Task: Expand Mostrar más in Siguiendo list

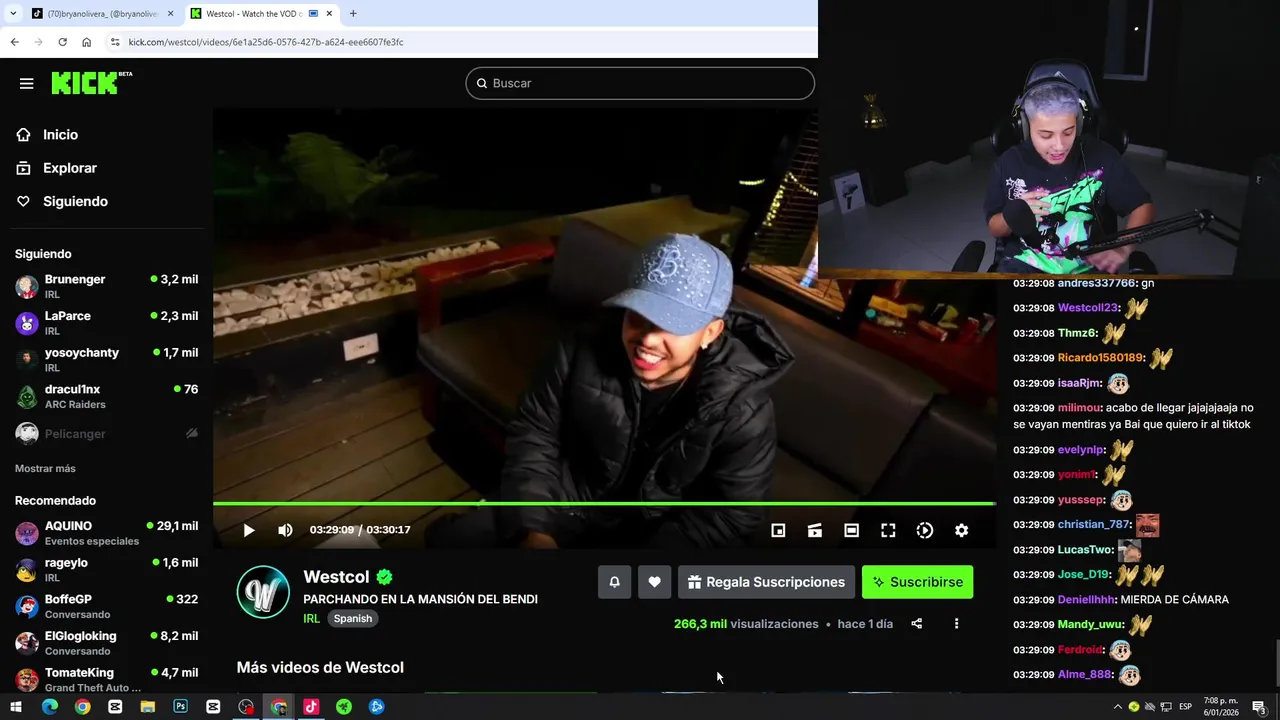Action: [x=45, y=468]
